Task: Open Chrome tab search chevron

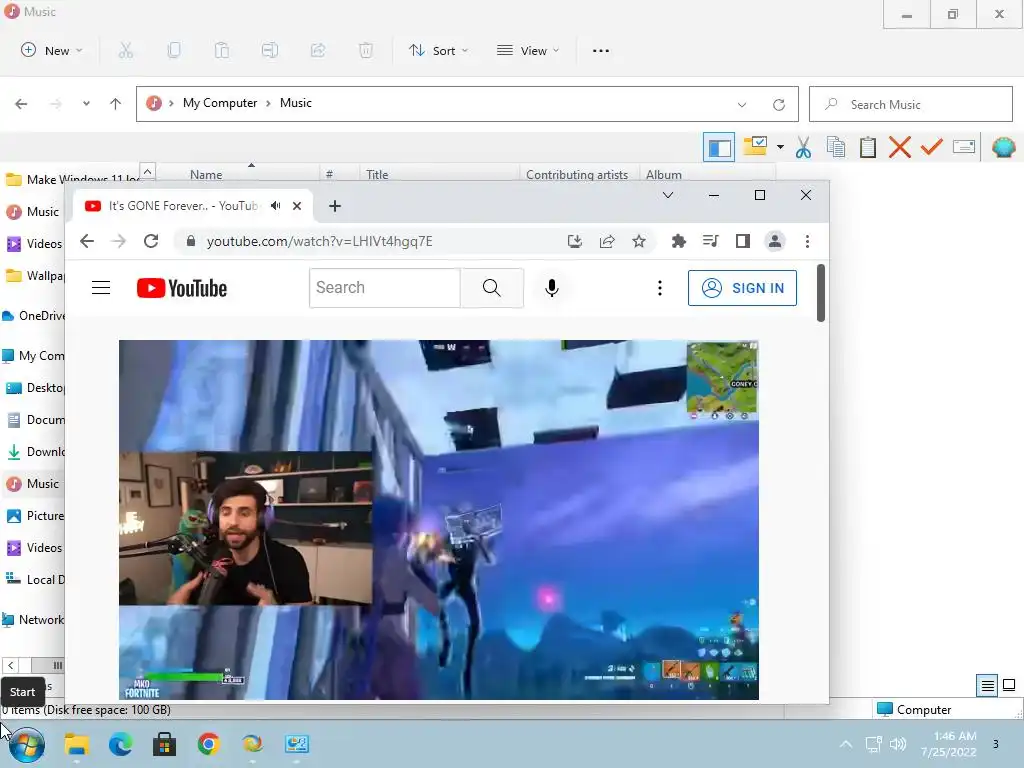Action: point(667,195)
